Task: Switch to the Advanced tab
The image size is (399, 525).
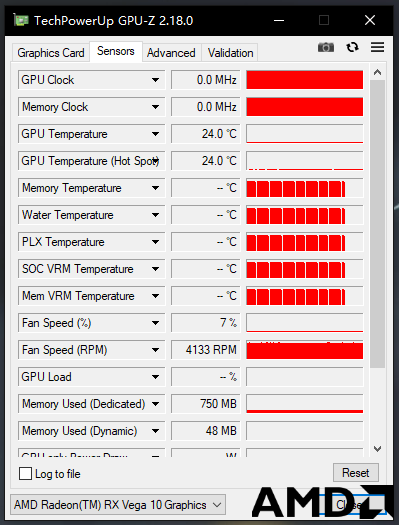Action: [171, 53]
